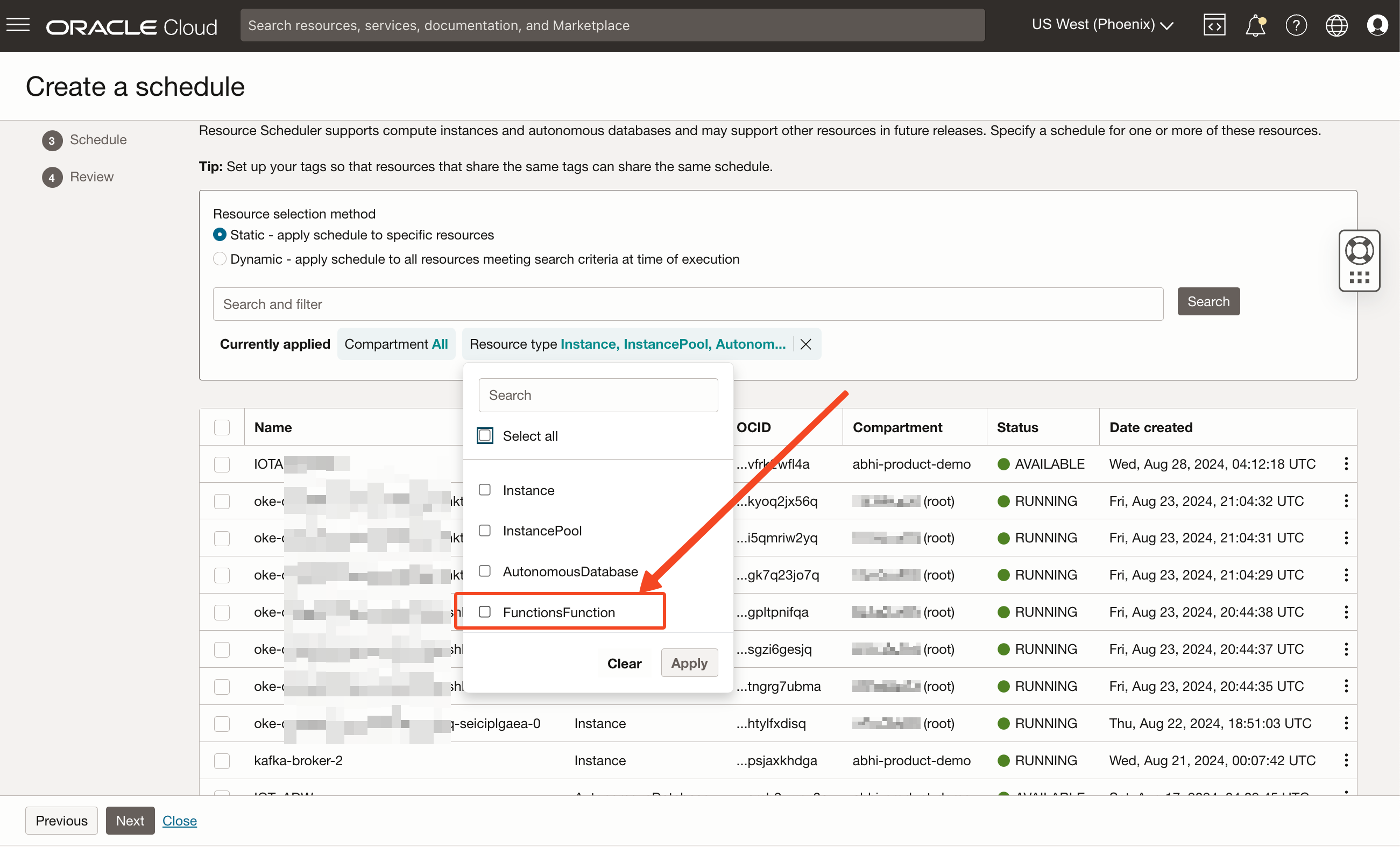The height and width of the screenshot is (847, 1400).
Task: Expand the US West (Phoenix) region selector
Action: point(1102,25)
